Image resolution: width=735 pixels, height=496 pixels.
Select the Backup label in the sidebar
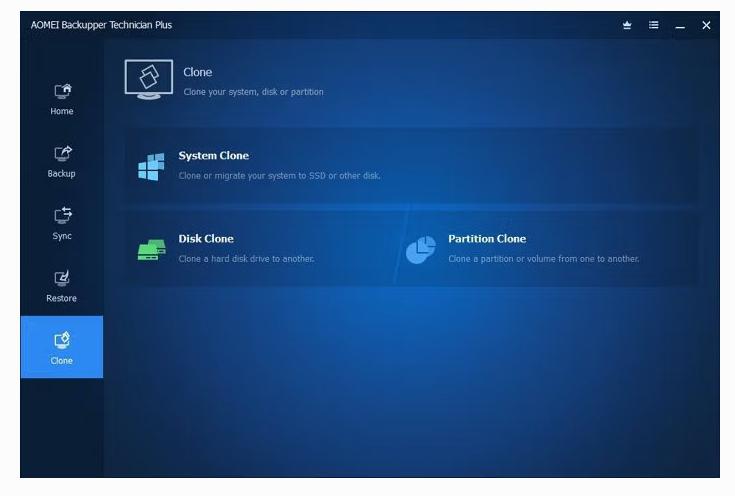62,174
